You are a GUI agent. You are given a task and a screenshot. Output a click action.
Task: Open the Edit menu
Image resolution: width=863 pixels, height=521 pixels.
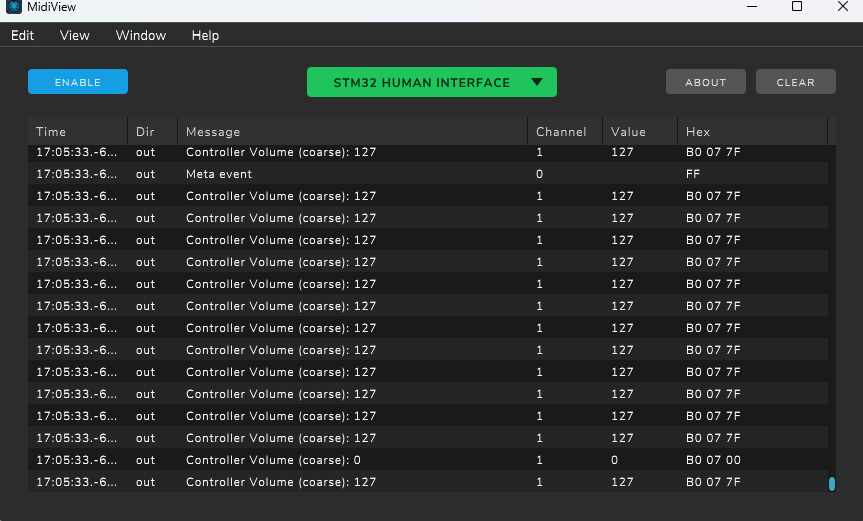22,35
